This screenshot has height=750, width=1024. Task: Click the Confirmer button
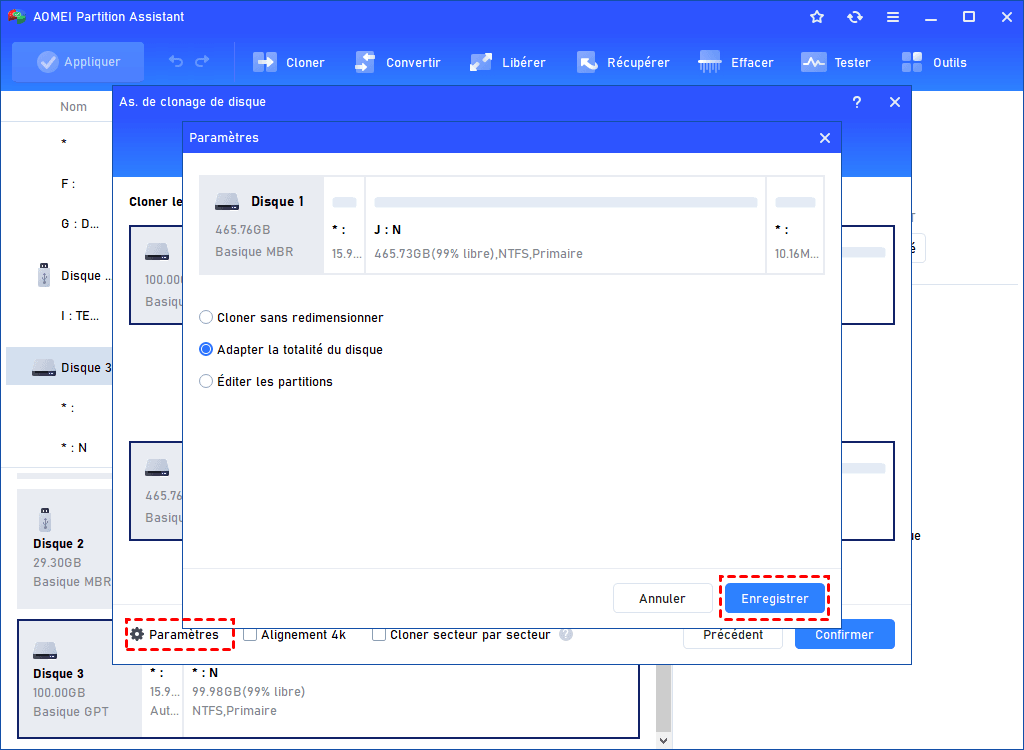point(844,634)
